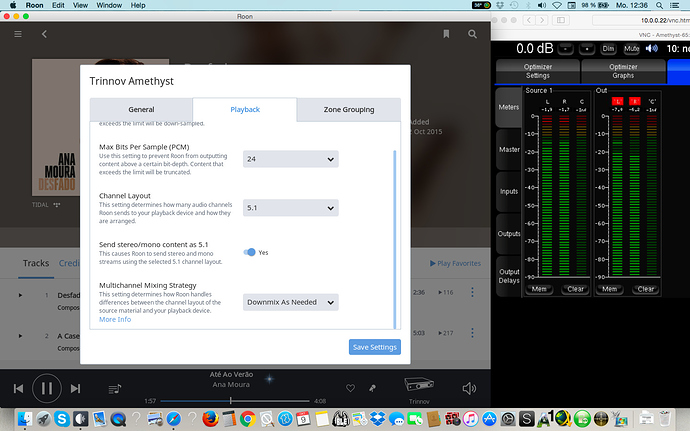Open Google Chrome from the Dock
This screenshot has height=431, width=690.
point(248,419)
